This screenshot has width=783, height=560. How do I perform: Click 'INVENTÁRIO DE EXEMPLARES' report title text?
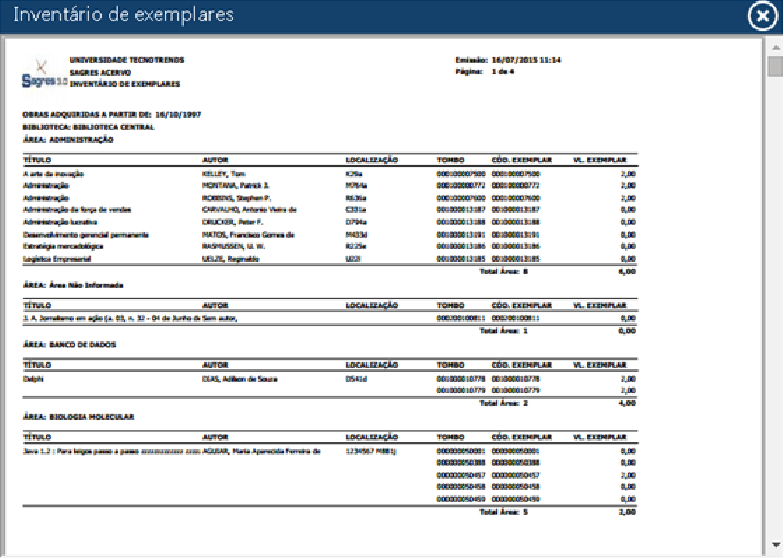(x=125, y=84)
